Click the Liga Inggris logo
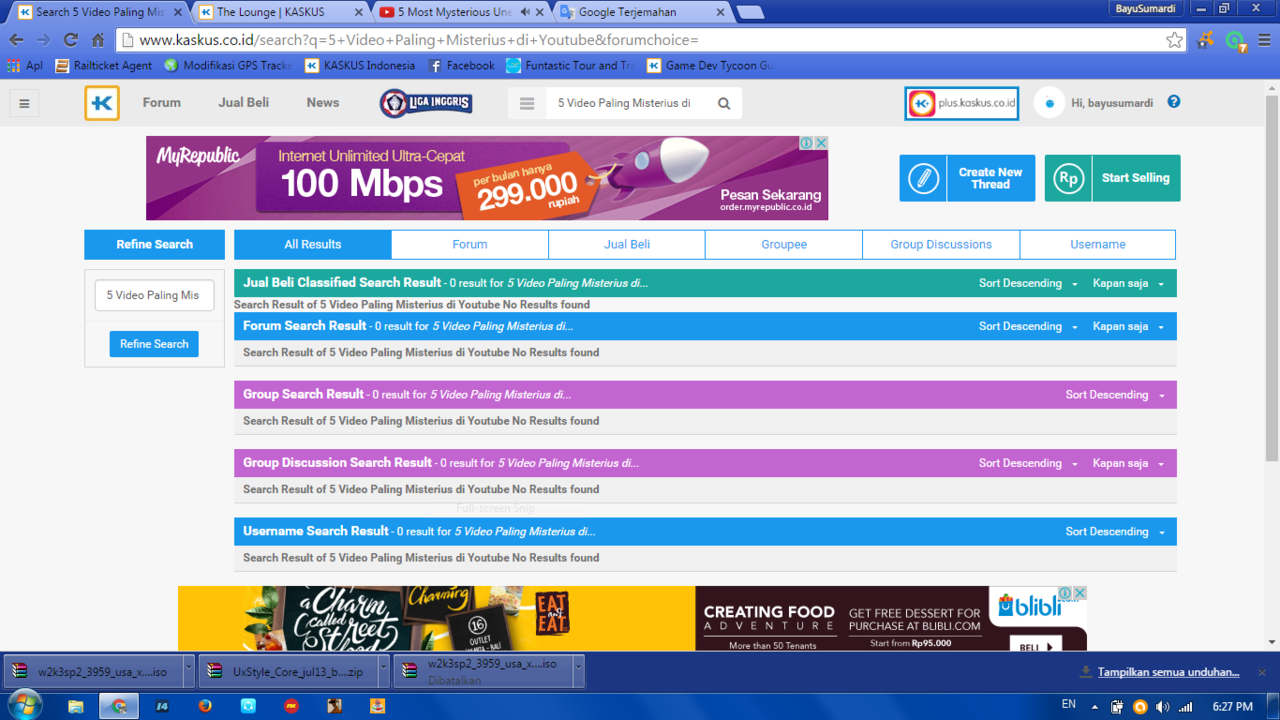 (x=426, y=103)
